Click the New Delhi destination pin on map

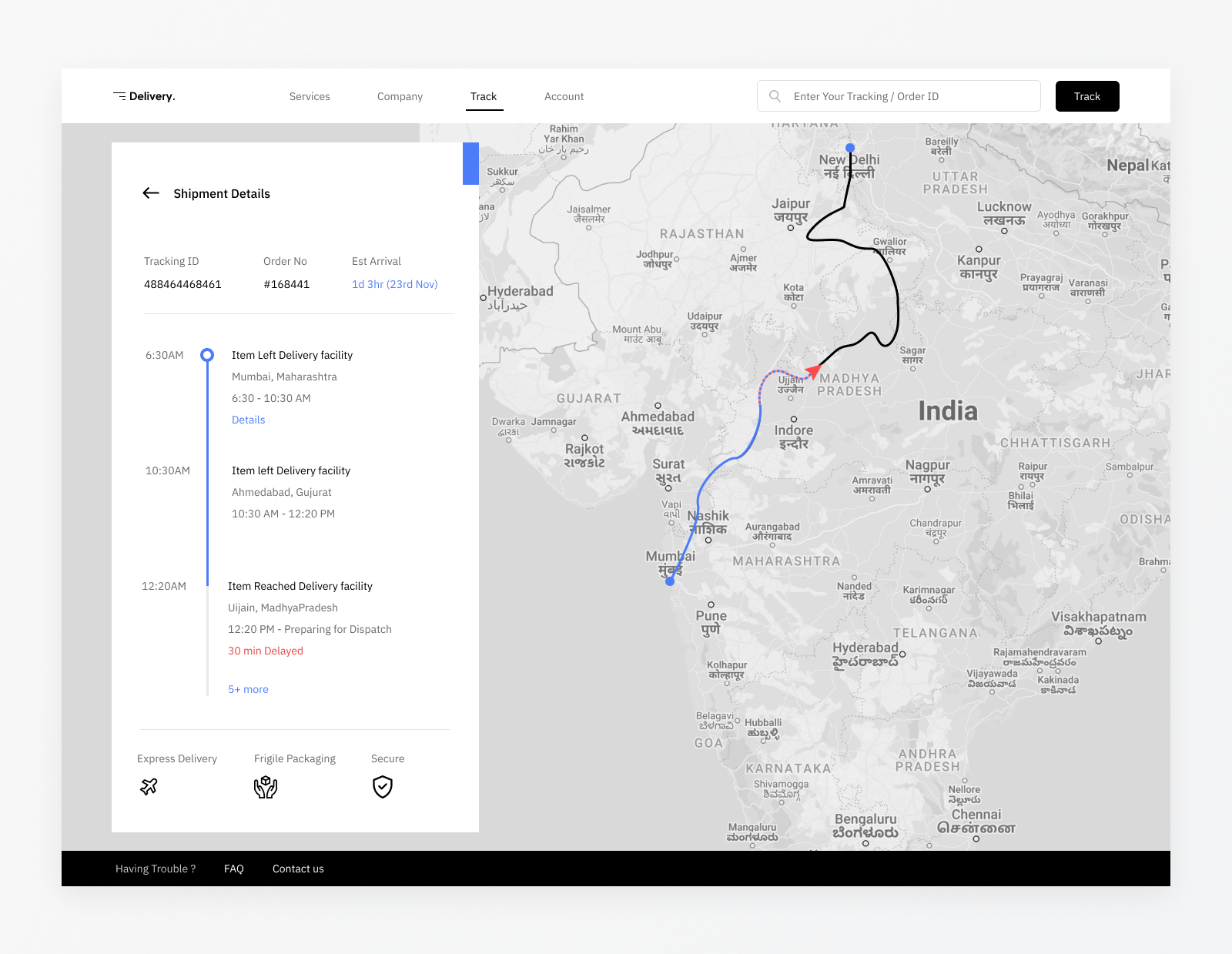pos(849,147)
